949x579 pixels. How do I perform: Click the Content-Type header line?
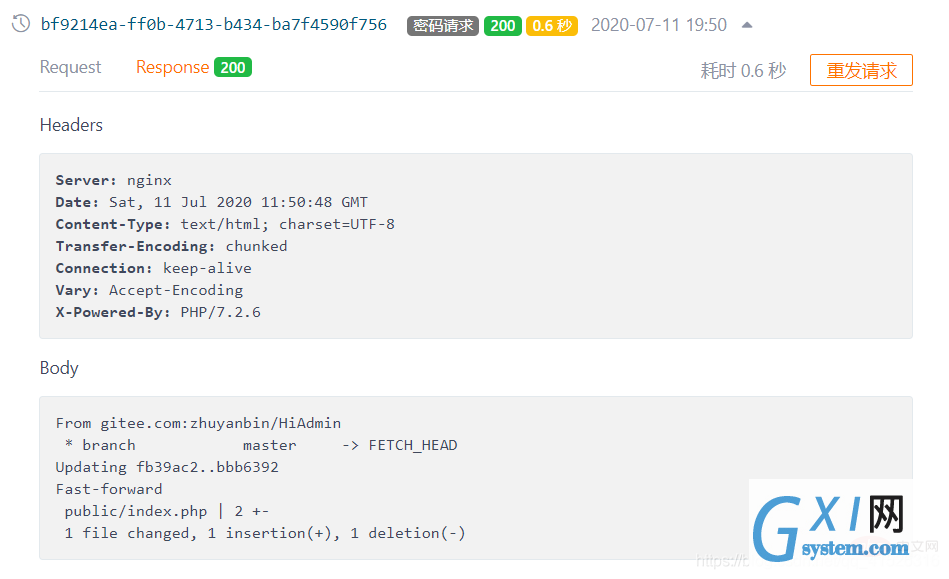225,224
